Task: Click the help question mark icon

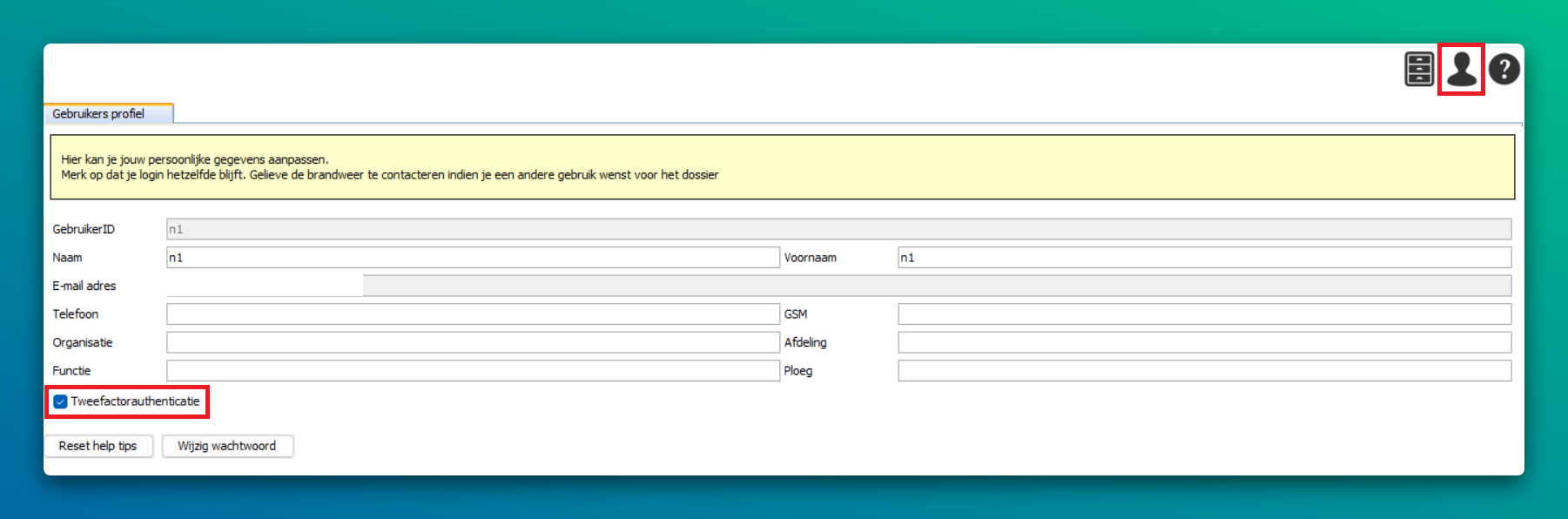Action: (x=1504, y=70)
